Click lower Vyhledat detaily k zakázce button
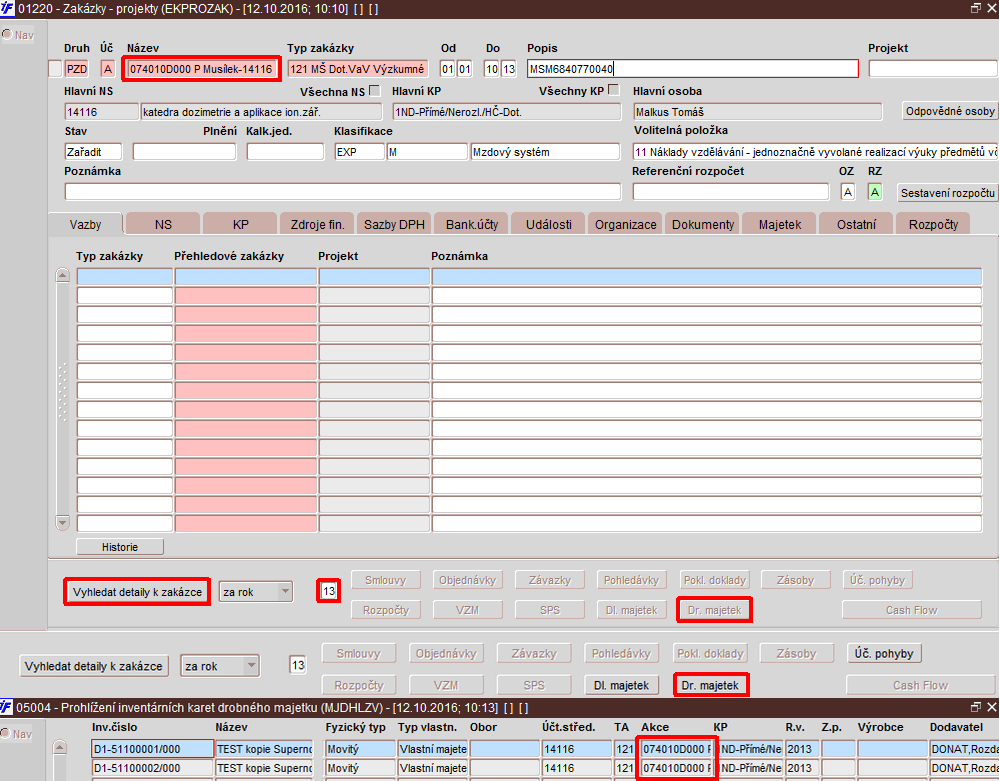This screenshot has height=781, width=999. point(94,666)
